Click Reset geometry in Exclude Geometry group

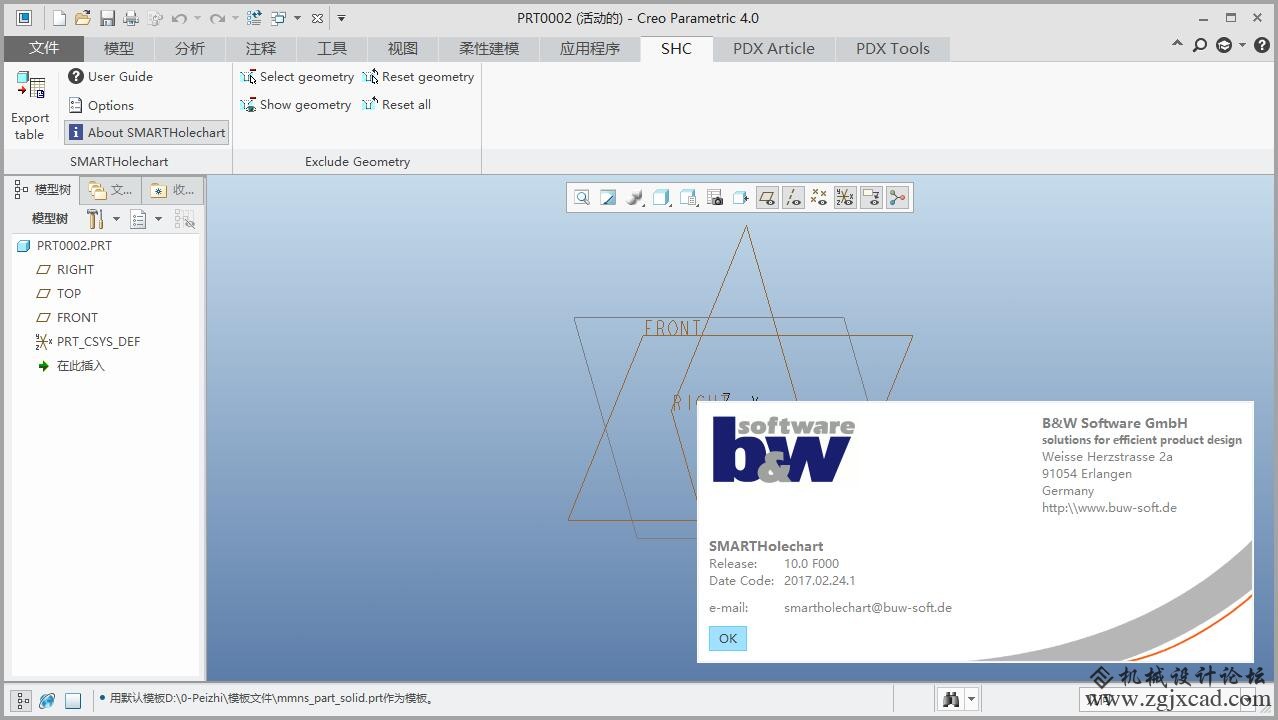(418, 76)
